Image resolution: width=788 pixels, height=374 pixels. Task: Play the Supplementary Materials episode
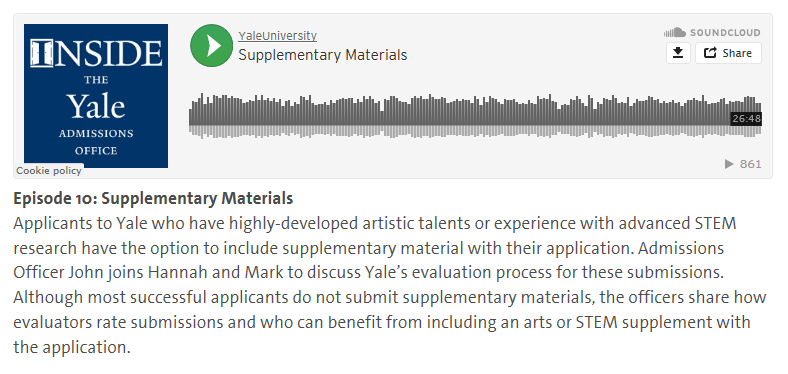coord(211,45)
